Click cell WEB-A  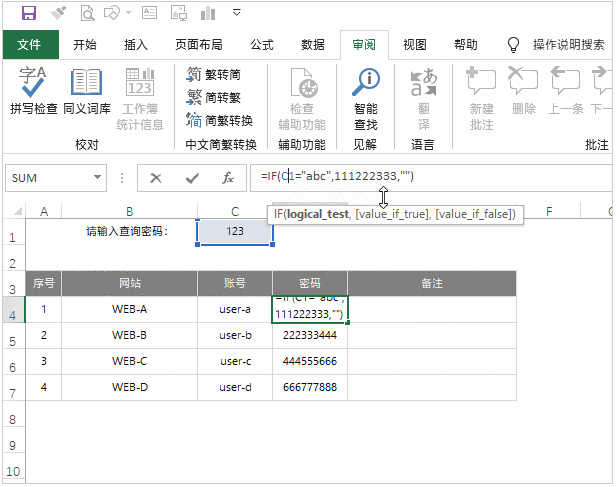click(130, 309)
